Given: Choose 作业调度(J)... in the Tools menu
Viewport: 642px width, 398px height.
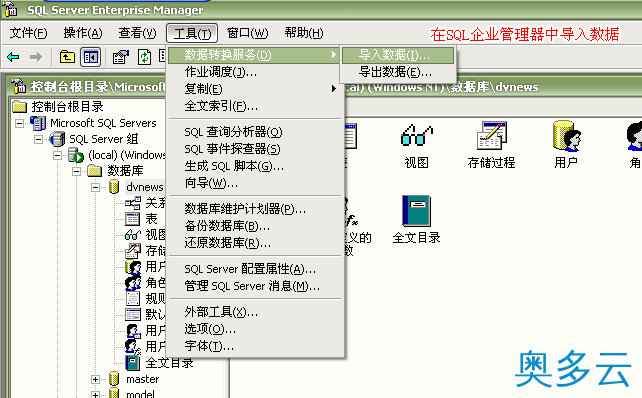Looking at the screenshot, I should tap(255, 72).
